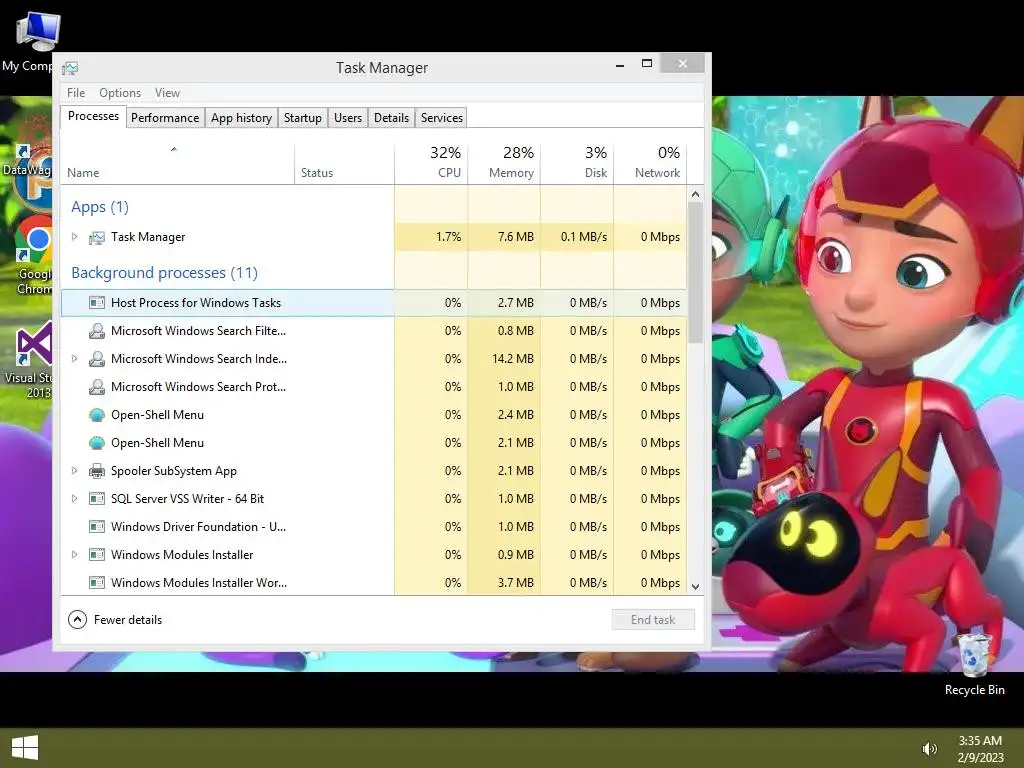This screenshot has width=1024, height=768.
Task: Click the 0.8 MB memory value
Action: click(516, 331)
